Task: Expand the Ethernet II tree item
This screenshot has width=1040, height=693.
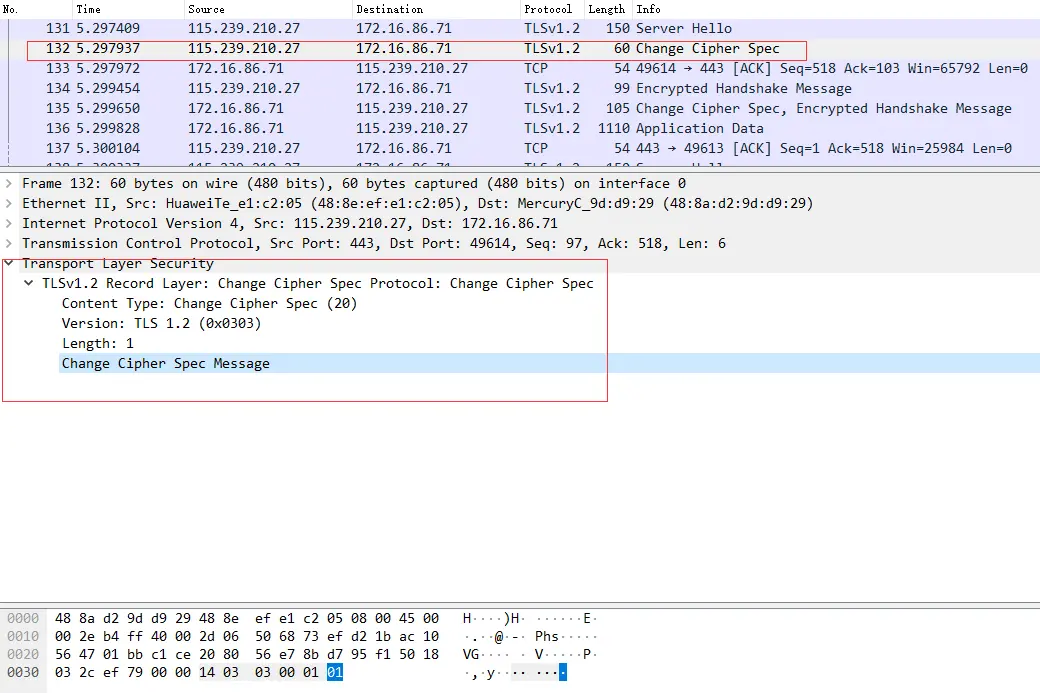Action: pos(9,203)
